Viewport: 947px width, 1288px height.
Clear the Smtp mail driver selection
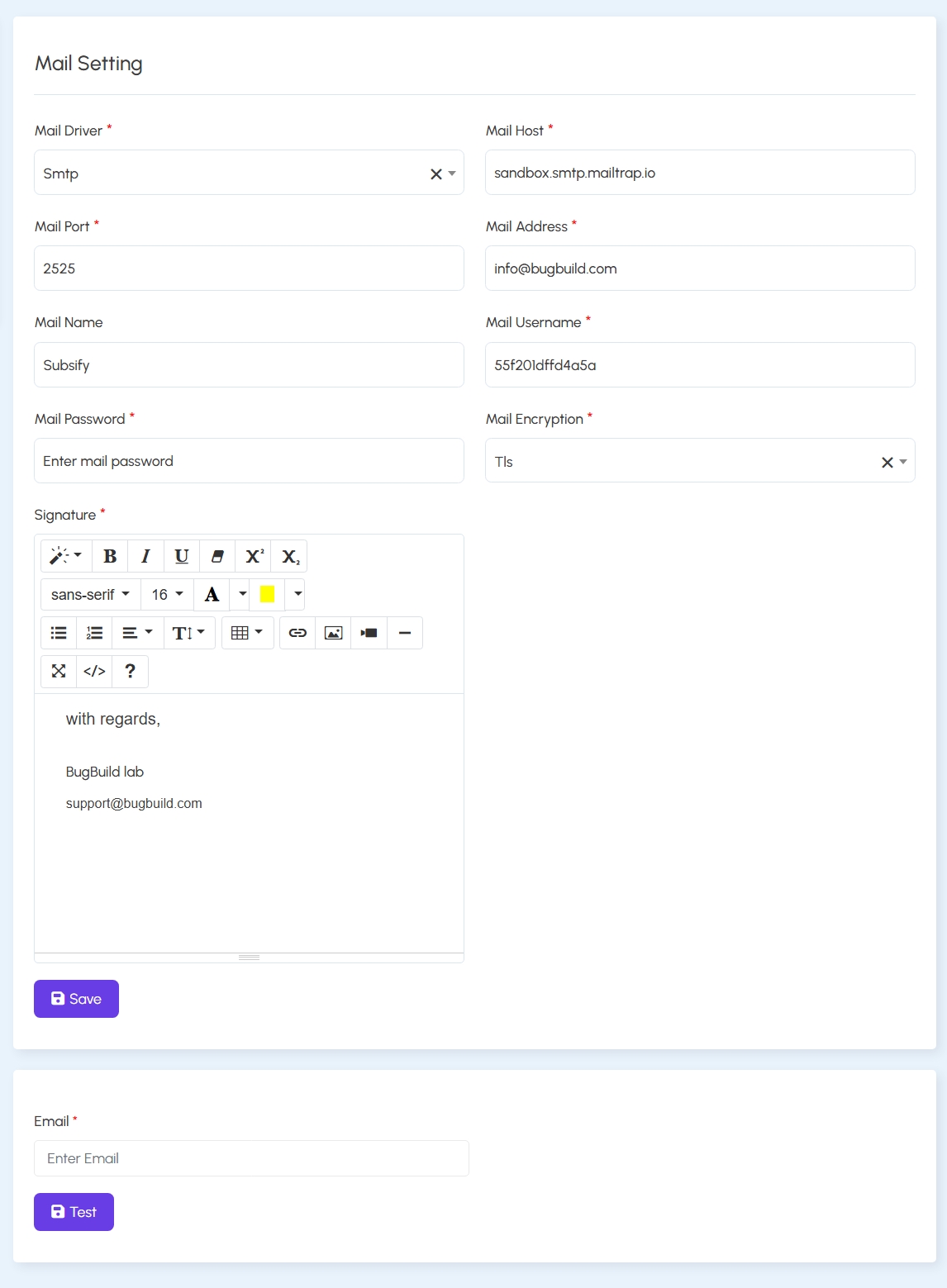pos(436,173)
